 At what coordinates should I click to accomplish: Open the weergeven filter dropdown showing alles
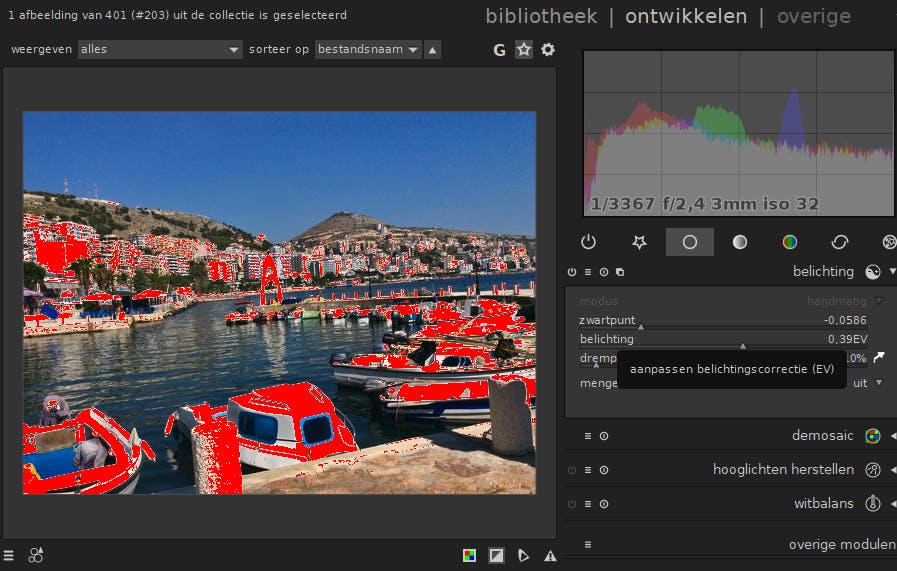(x=160, y=49)
